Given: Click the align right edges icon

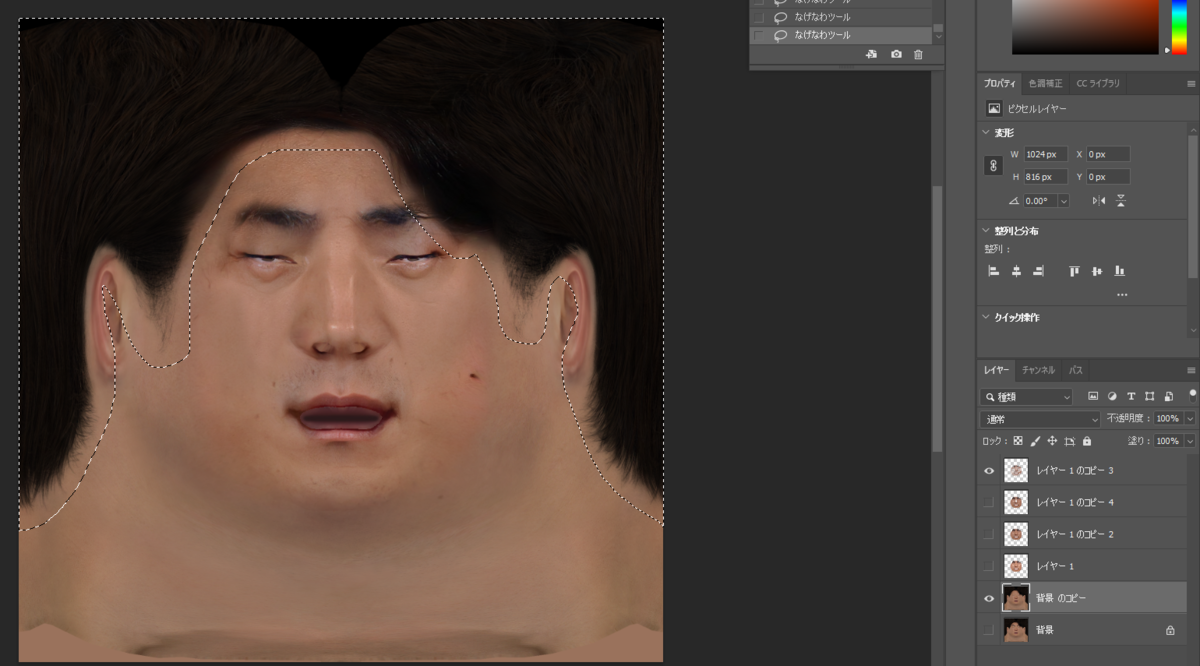Looking at the screenshot, I should [1039, 271].
